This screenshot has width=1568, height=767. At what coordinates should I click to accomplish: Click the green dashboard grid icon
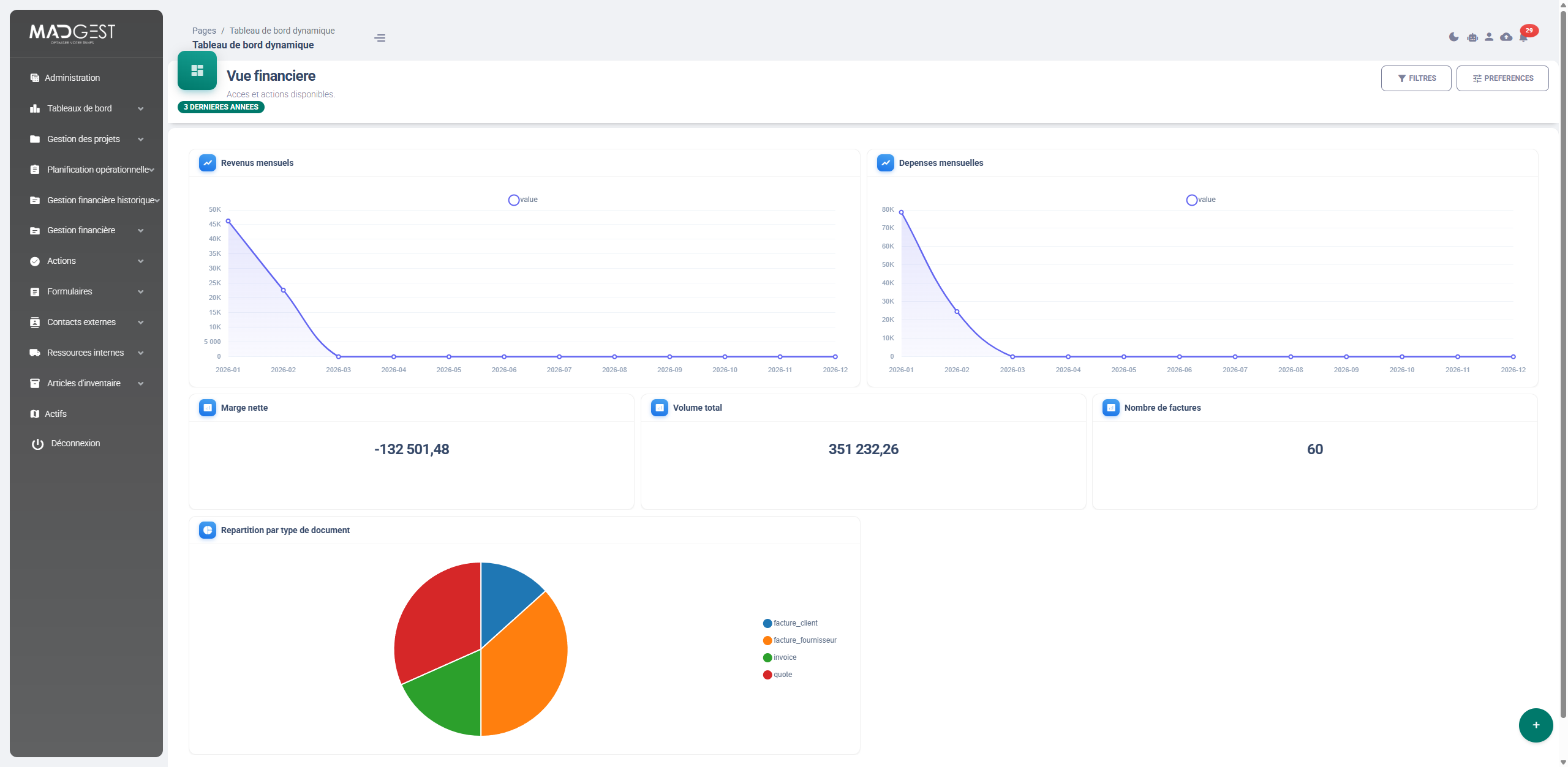(x=197, y=70)
